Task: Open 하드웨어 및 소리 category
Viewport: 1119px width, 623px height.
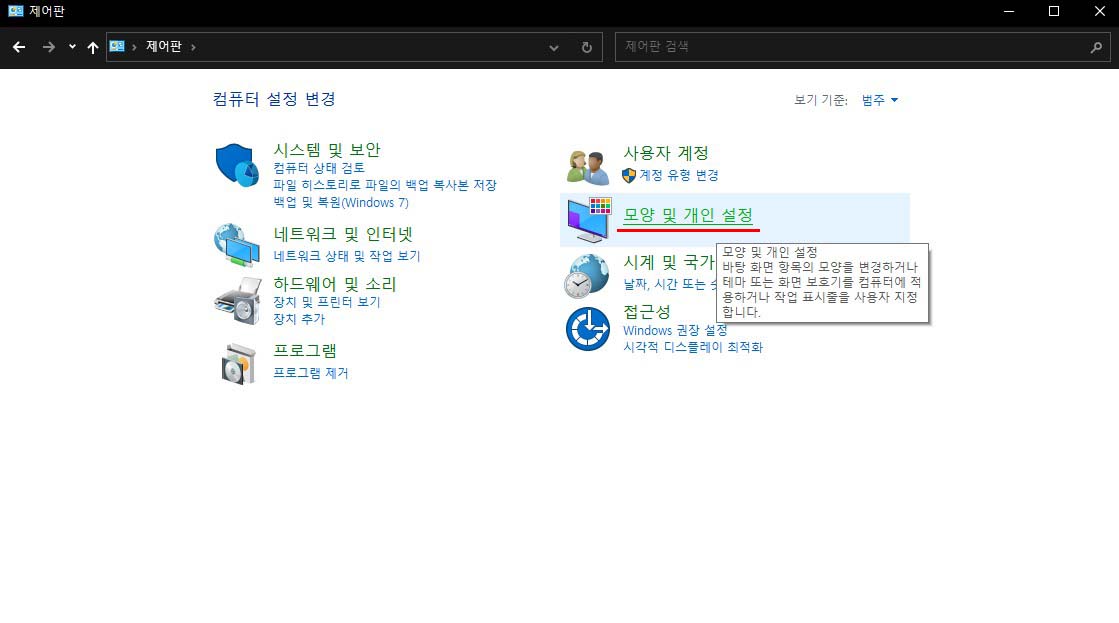Action: click(335, 284)
